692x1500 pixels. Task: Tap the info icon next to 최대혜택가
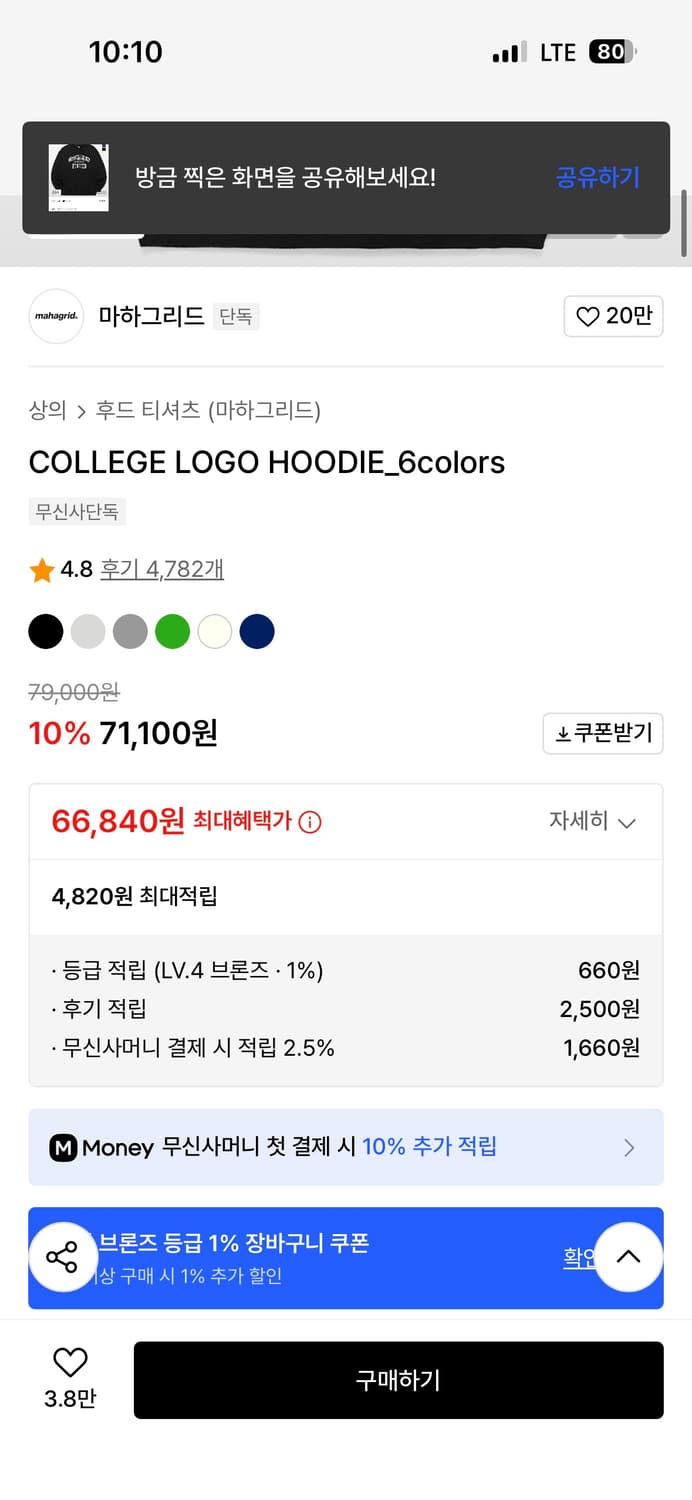(309, 822)
